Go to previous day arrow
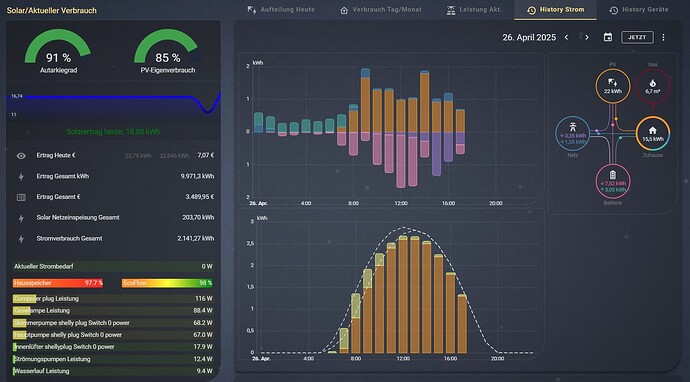The image size is (690, 382). (x=566, y=37)
